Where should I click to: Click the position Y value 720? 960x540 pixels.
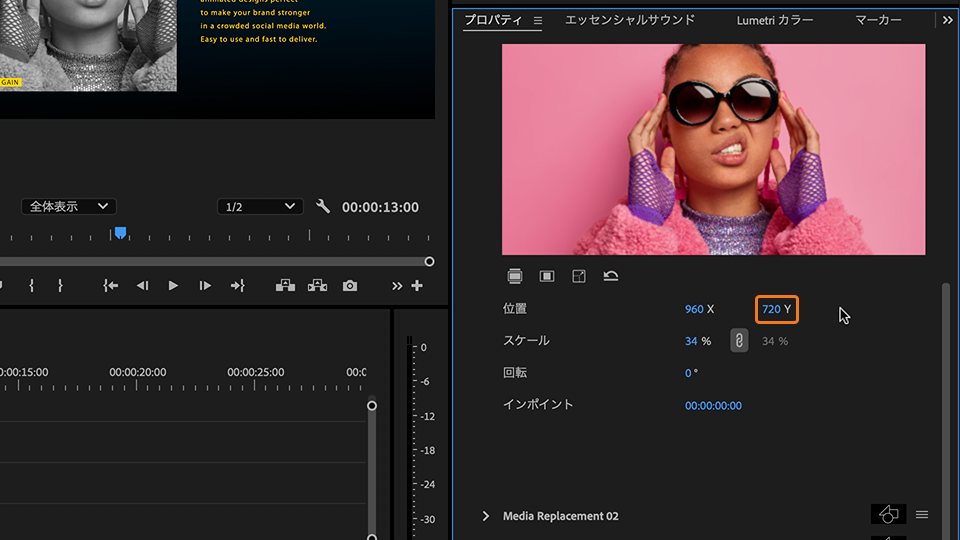point(770,309)
